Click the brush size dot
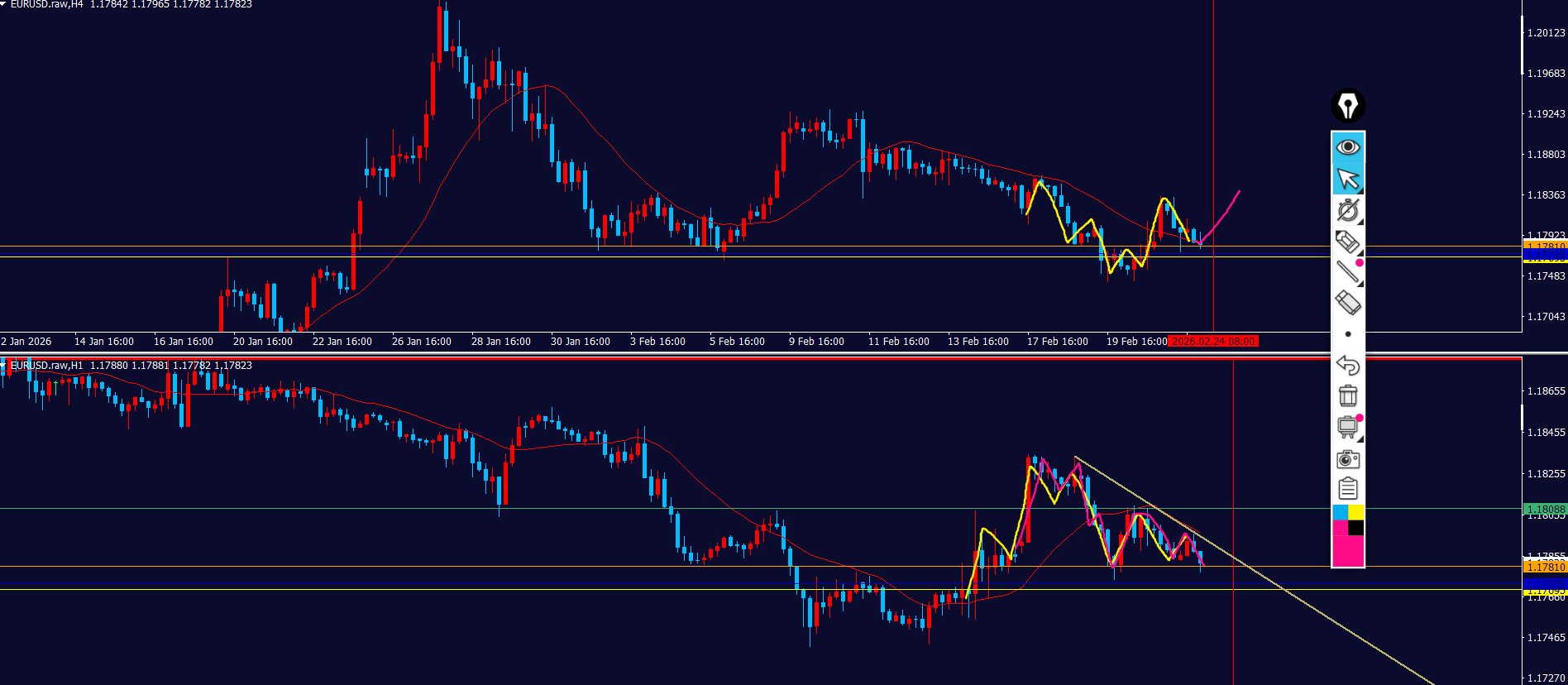The width and height of the screenshot is (1568, 685). tap(1348, 334)
